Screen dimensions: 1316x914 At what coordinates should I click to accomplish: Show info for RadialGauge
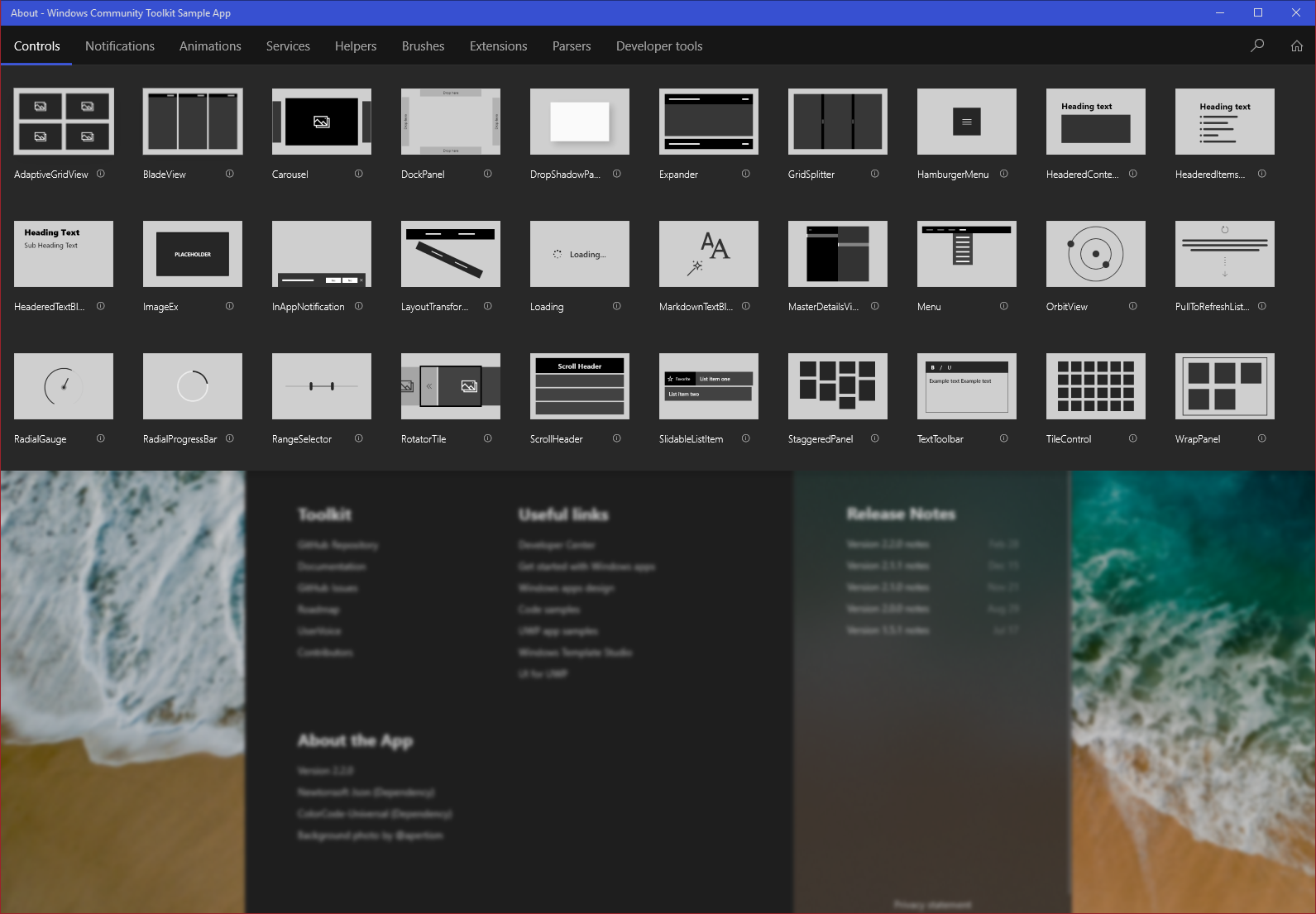point(101,438)
